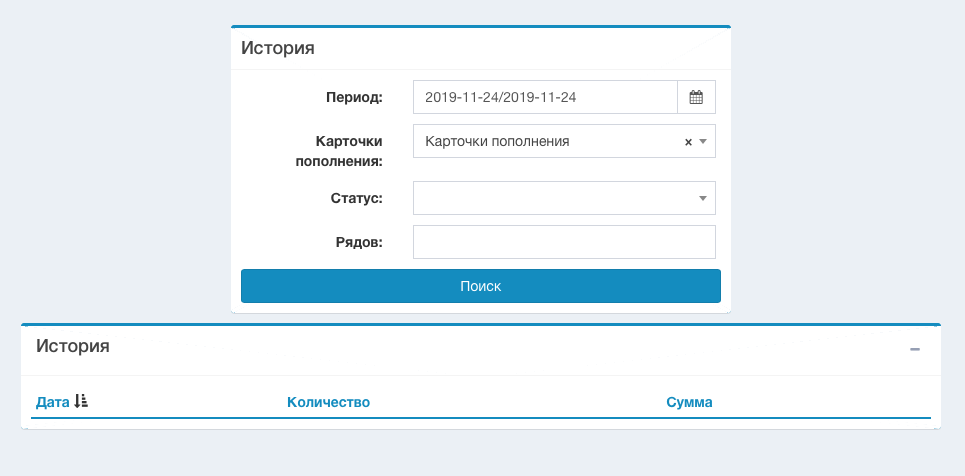Click into the Рядов input field
This screenshot has width=965, height=476.
[564, 242]
